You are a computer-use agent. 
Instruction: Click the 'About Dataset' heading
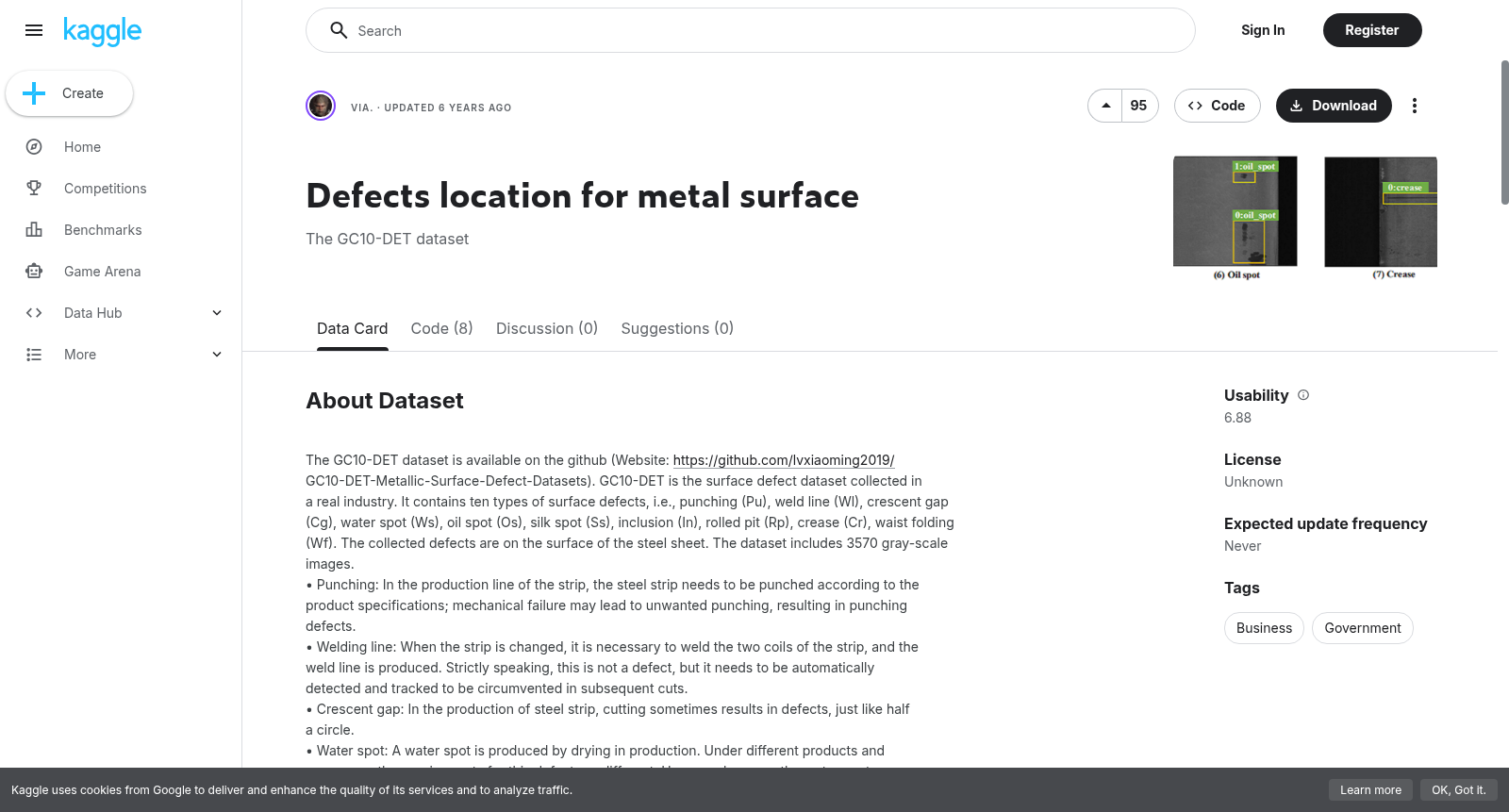(385, 401)
